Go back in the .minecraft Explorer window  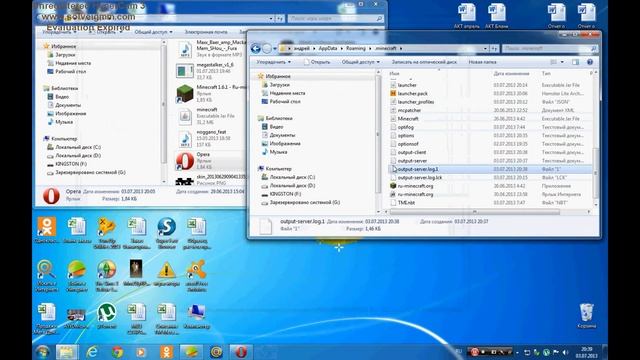coord(256,49)
